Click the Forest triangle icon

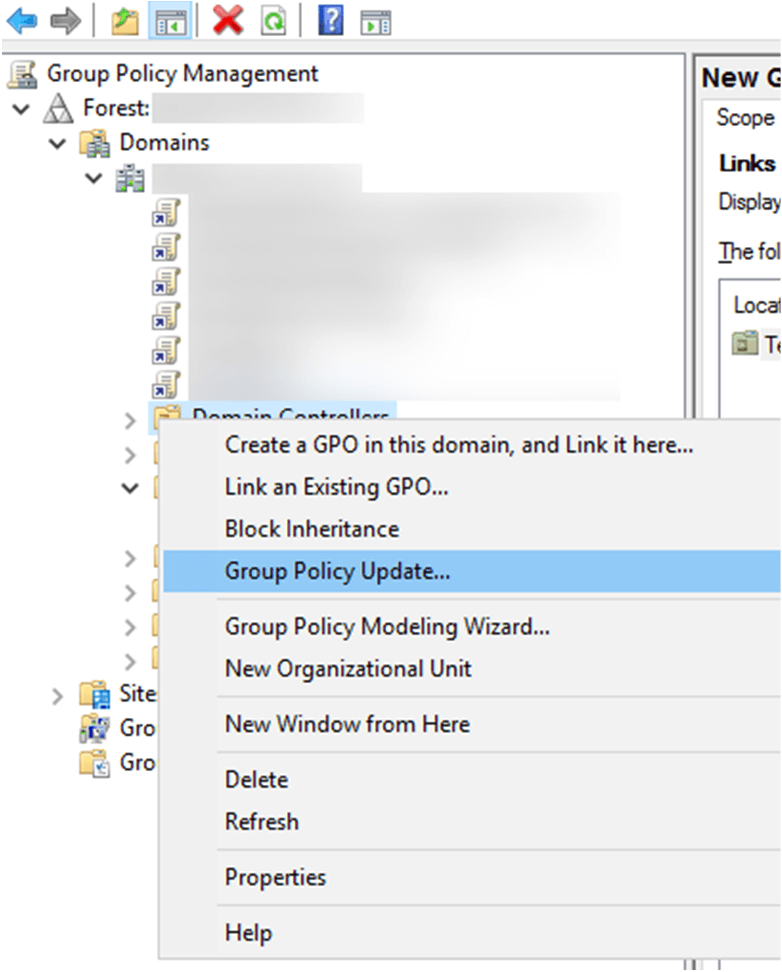[58, 108]
